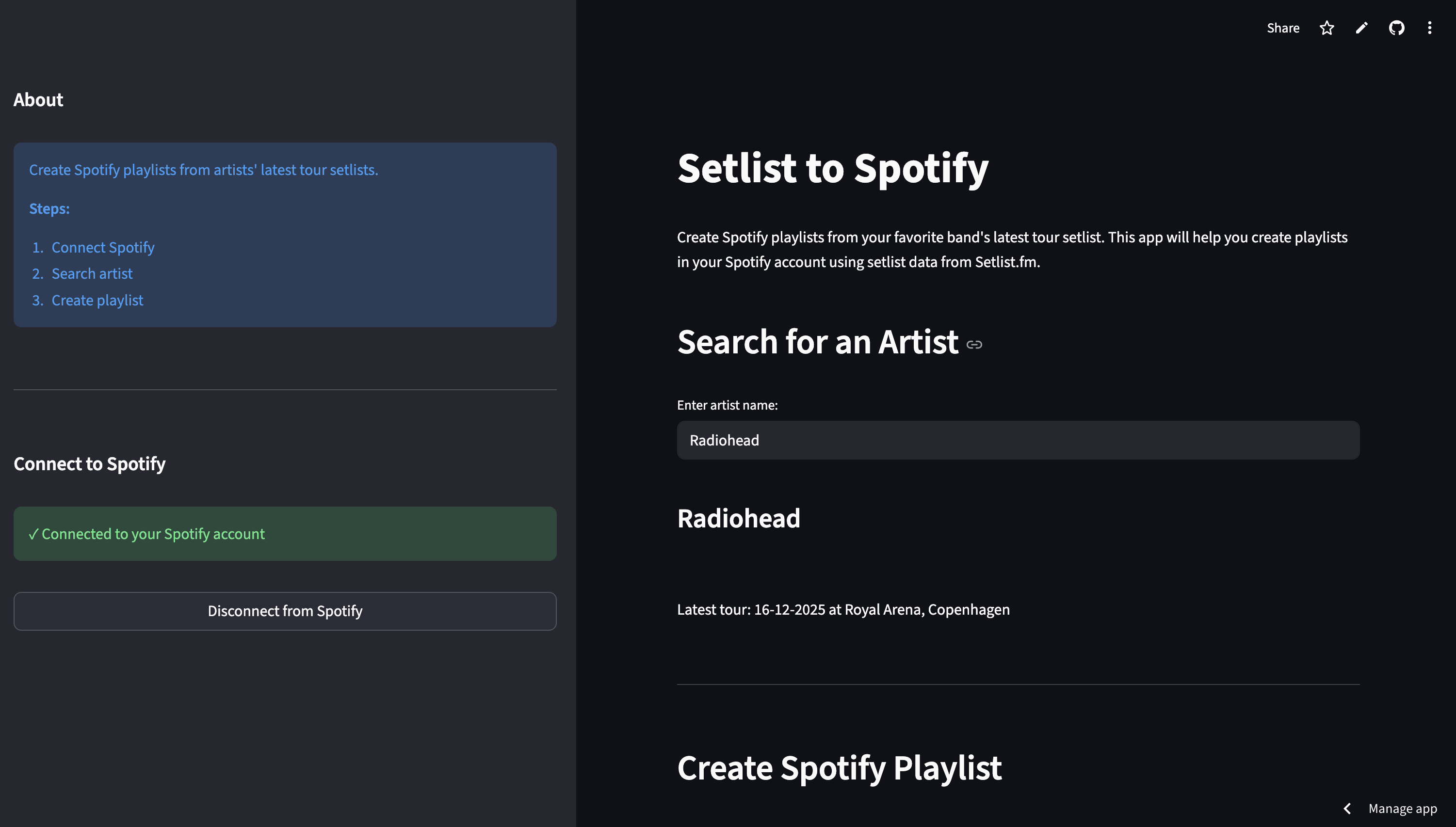
Task: Click the Create Spotify Playlist heading
Action: click(839, 768)
